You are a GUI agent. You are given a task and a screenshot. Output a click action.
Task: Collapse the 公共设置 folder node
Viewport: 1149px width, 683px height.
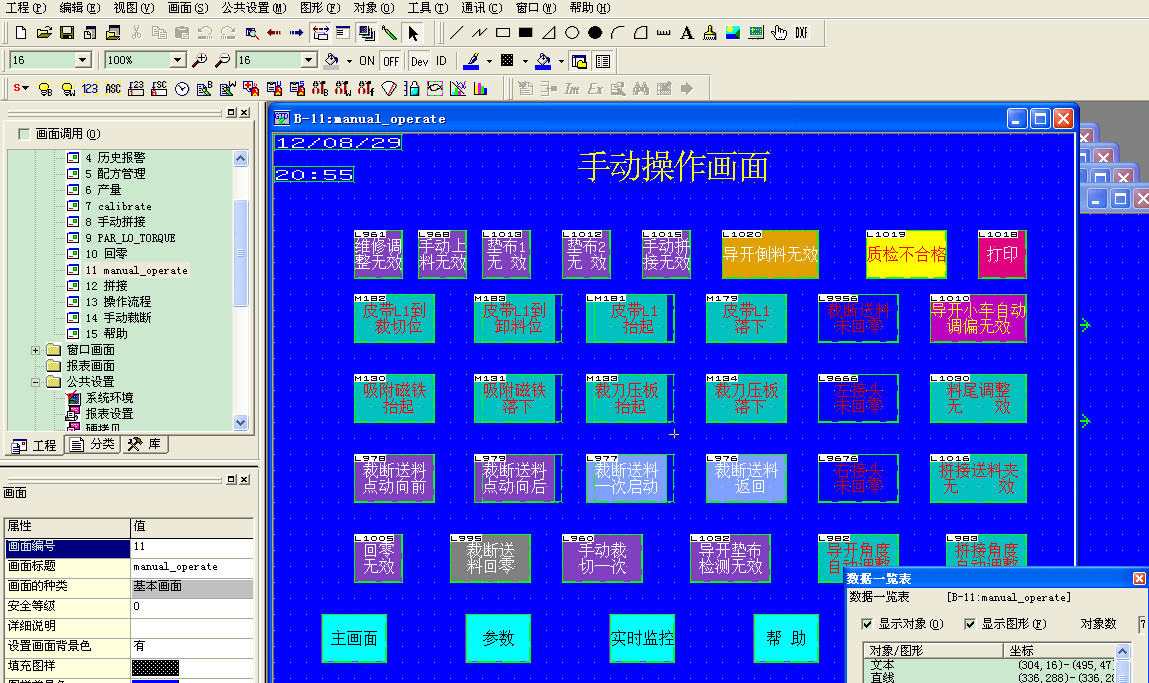pyautogui.click(x=37, y=382)
